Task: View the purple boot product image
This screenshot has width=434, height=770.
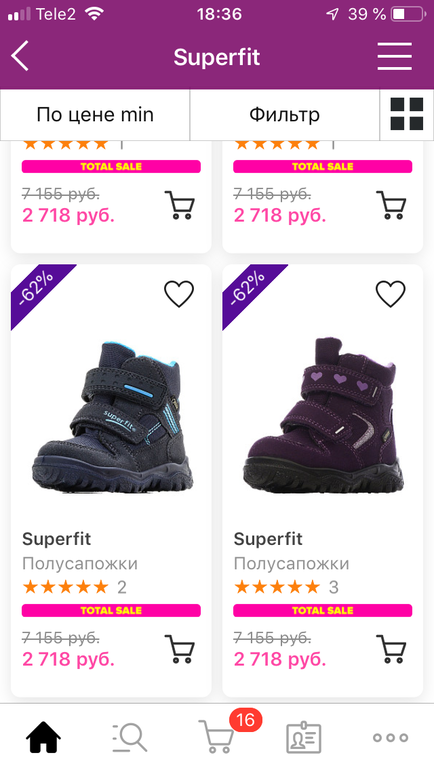Action: (x=324, y=415)
